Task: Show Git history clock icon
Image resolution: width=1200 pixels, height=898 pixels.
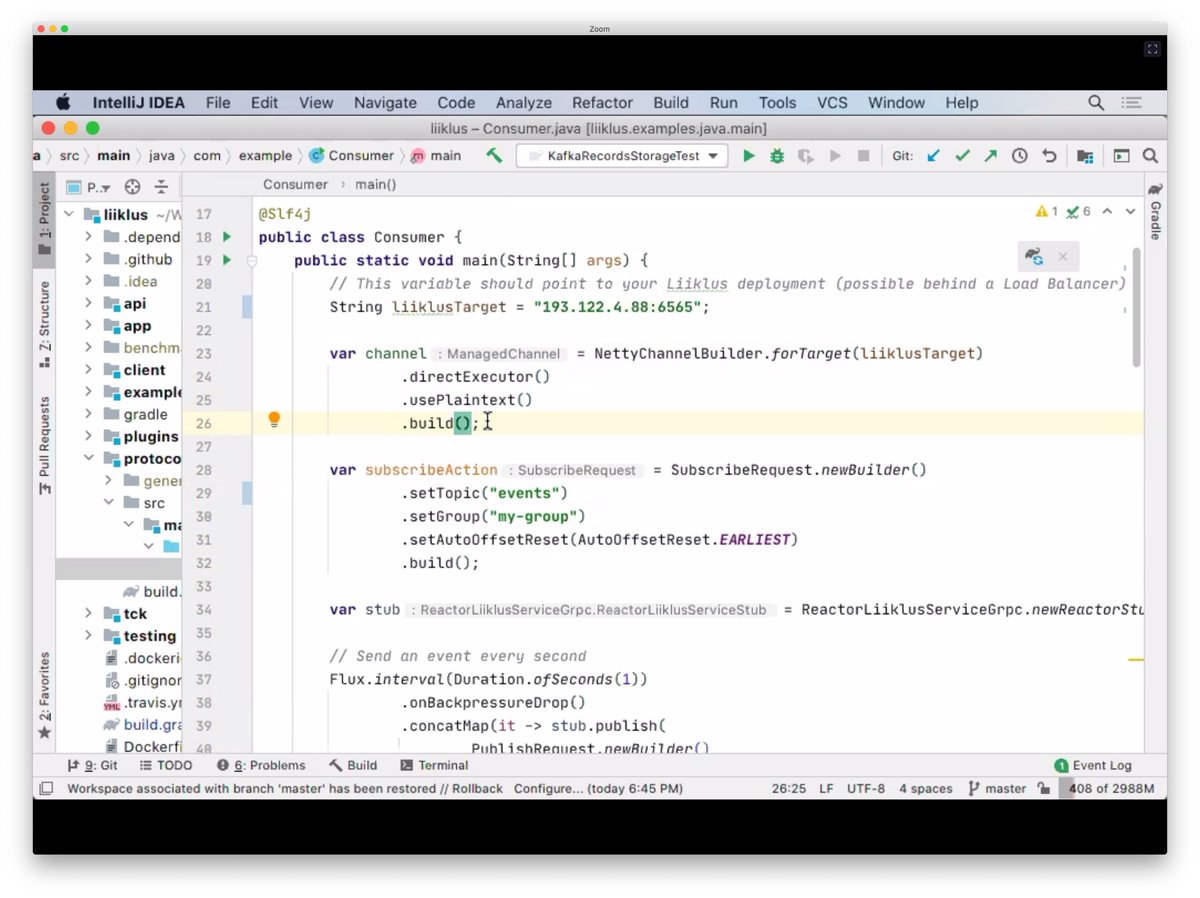Action: click(1019, 156)
